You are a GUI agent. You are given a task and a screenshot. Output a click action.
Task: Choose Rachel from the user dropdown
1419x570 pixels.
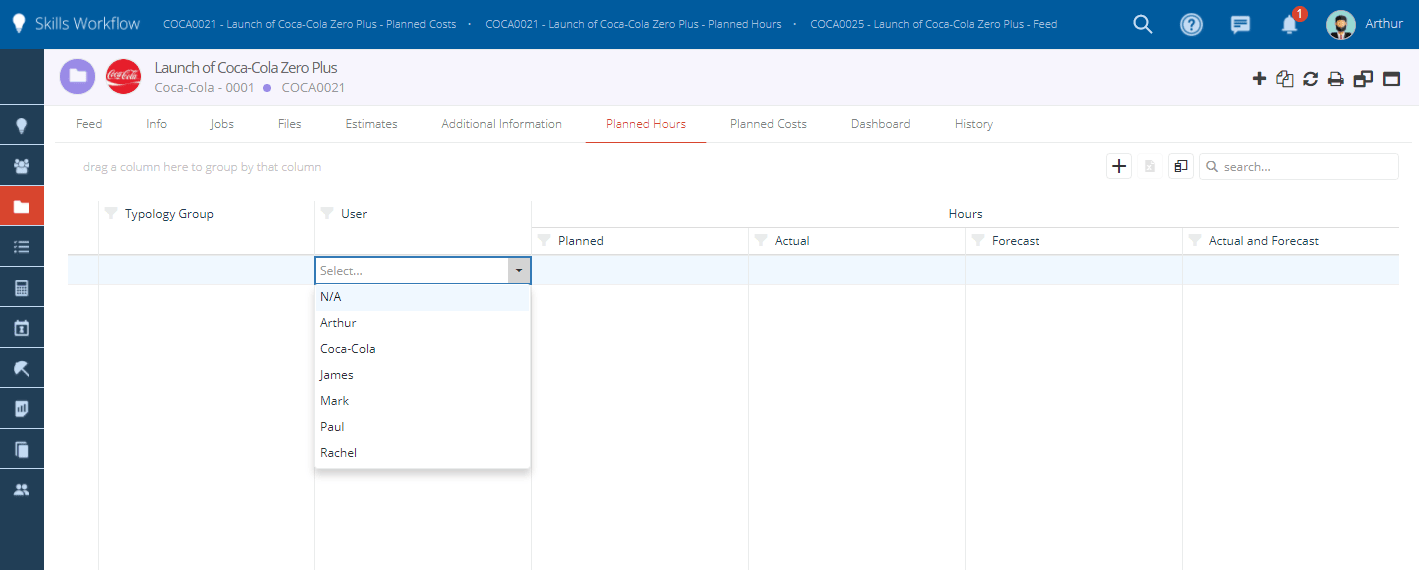point(338,453)
